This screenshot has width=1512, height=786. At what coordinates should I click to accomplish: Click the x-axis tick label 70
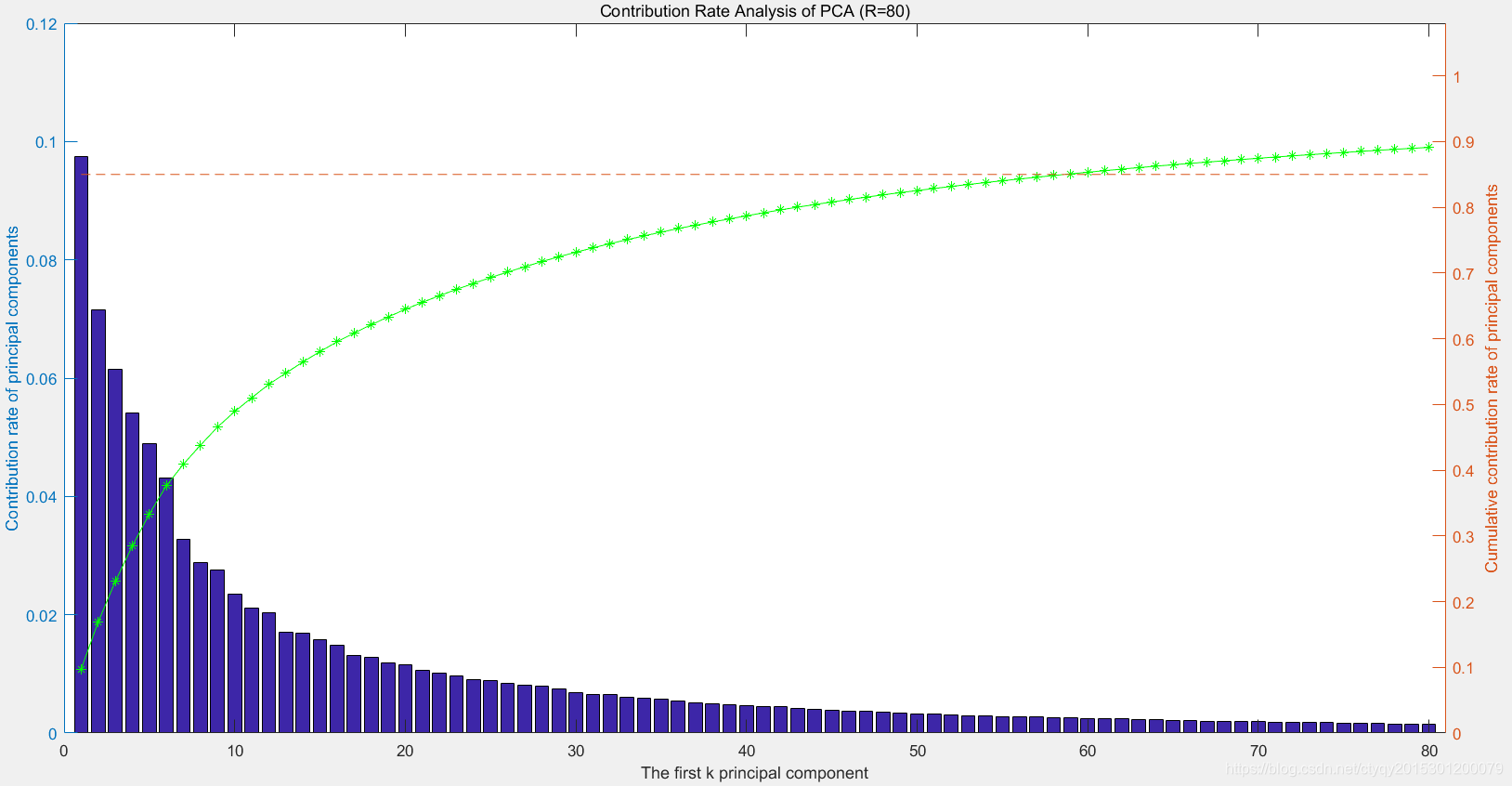coord(1258,751)
